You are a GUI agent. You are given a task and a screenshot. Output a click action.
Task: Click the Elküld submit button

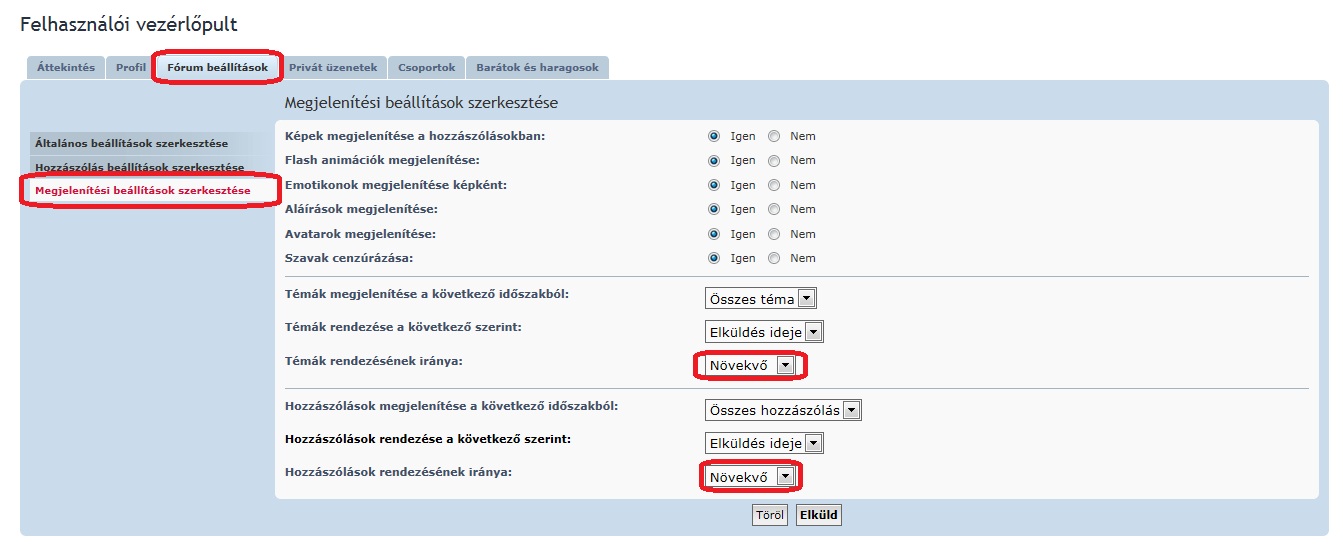pyautogui.click(x=819, y=516)
